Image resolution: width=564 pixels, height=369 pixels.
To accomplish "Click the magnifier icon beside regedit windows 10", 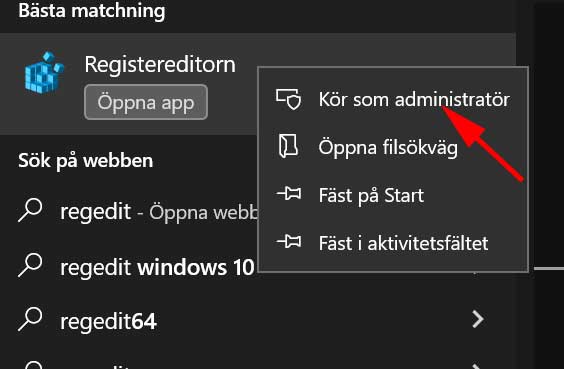I will (30, 265).
